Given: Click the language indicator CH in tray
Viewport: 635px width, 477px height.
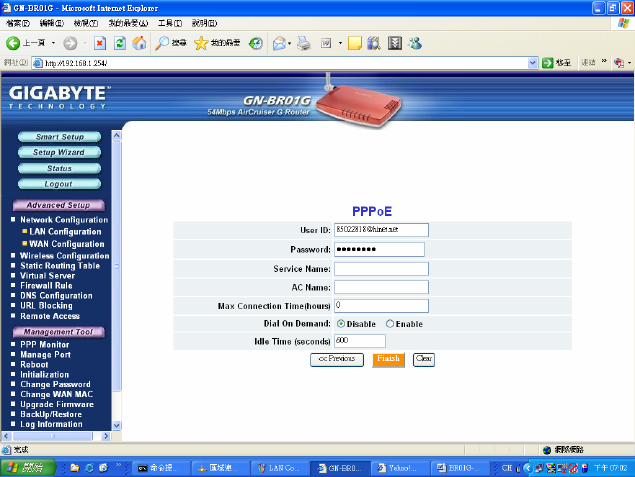Looking at the screenshot, I should coord(507,468).
